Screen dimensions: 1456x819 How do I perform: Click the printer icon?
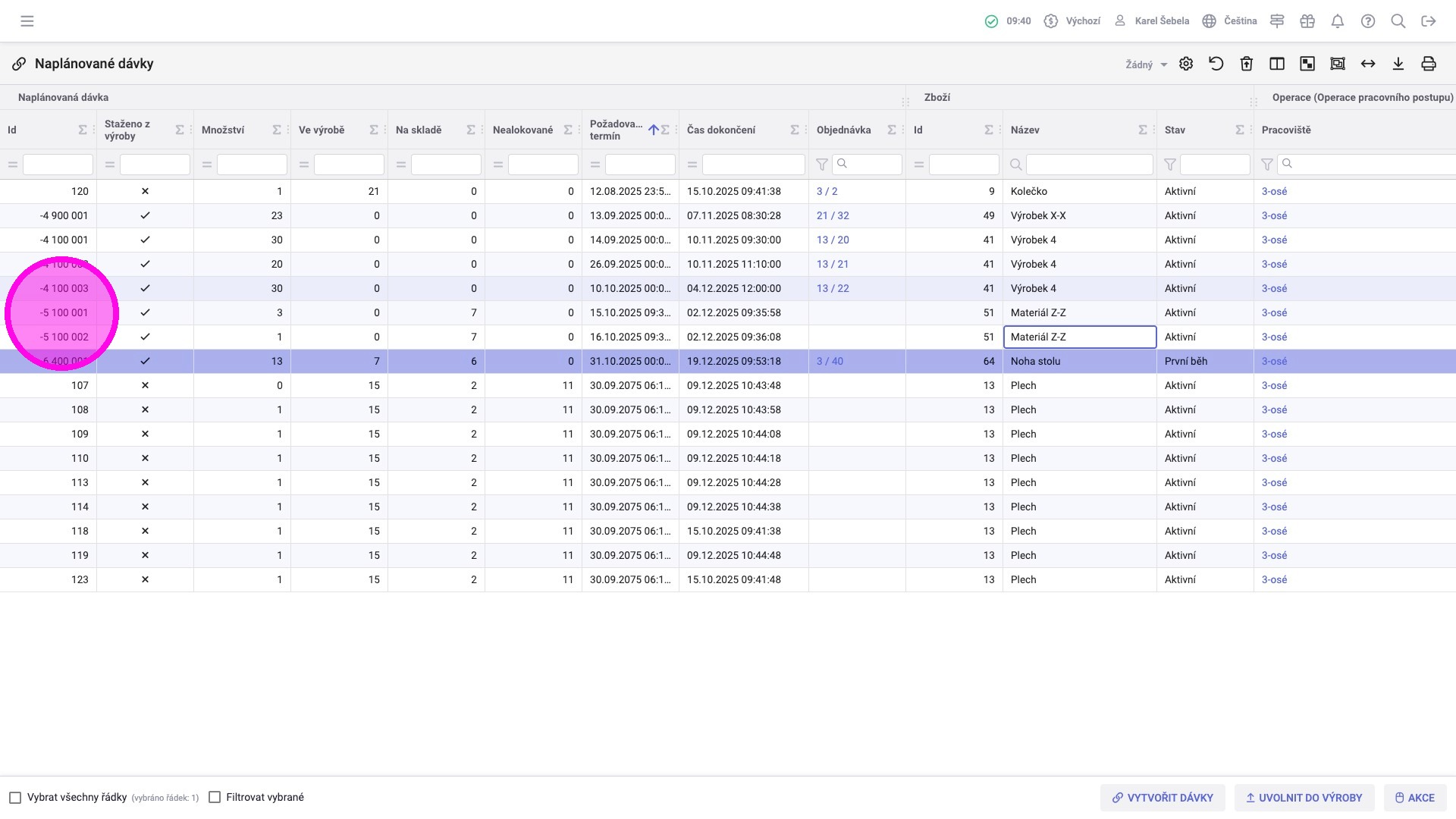[1429, 64]
